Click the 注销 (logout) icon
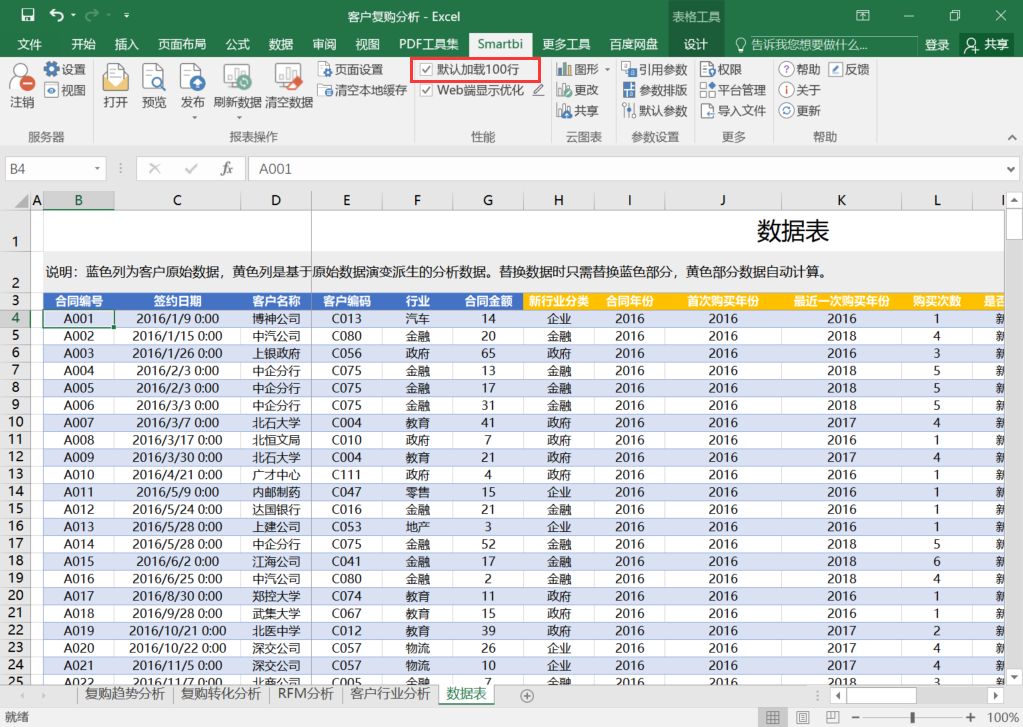This screenshot has height=727, width=1023. (x=21, y=78)
